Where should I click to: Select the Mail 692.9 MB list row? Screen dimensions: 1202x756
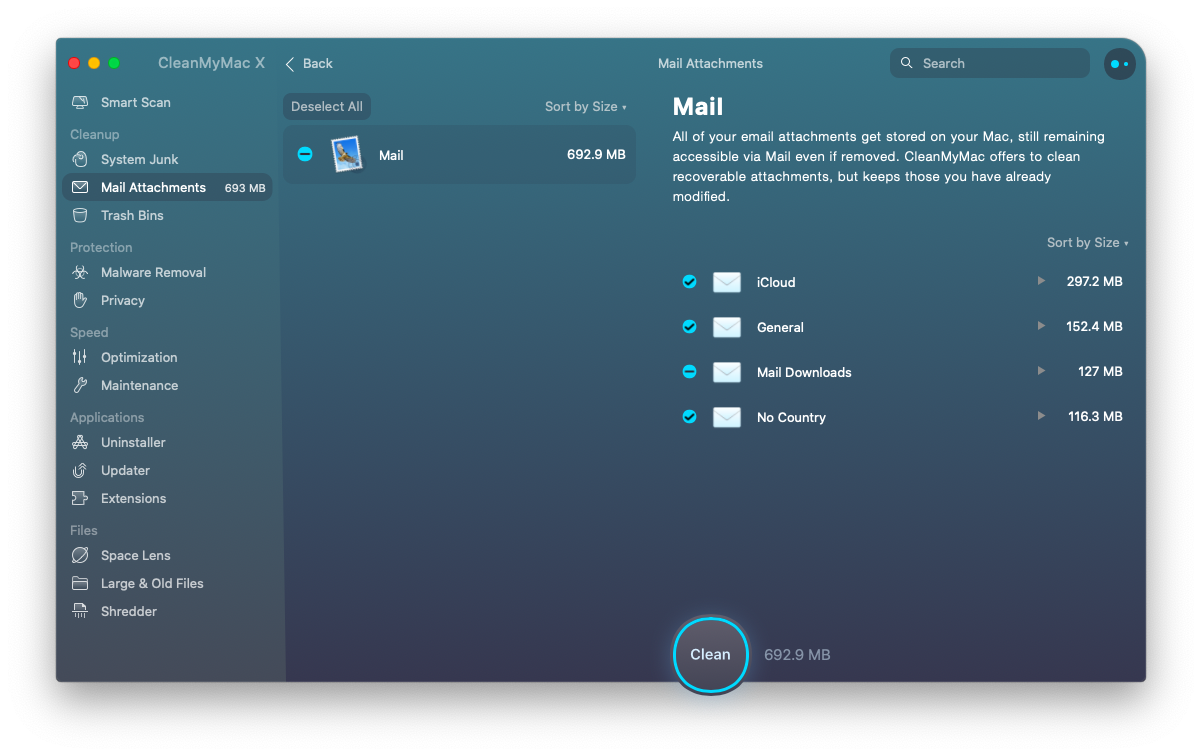[x=459, y=155]
